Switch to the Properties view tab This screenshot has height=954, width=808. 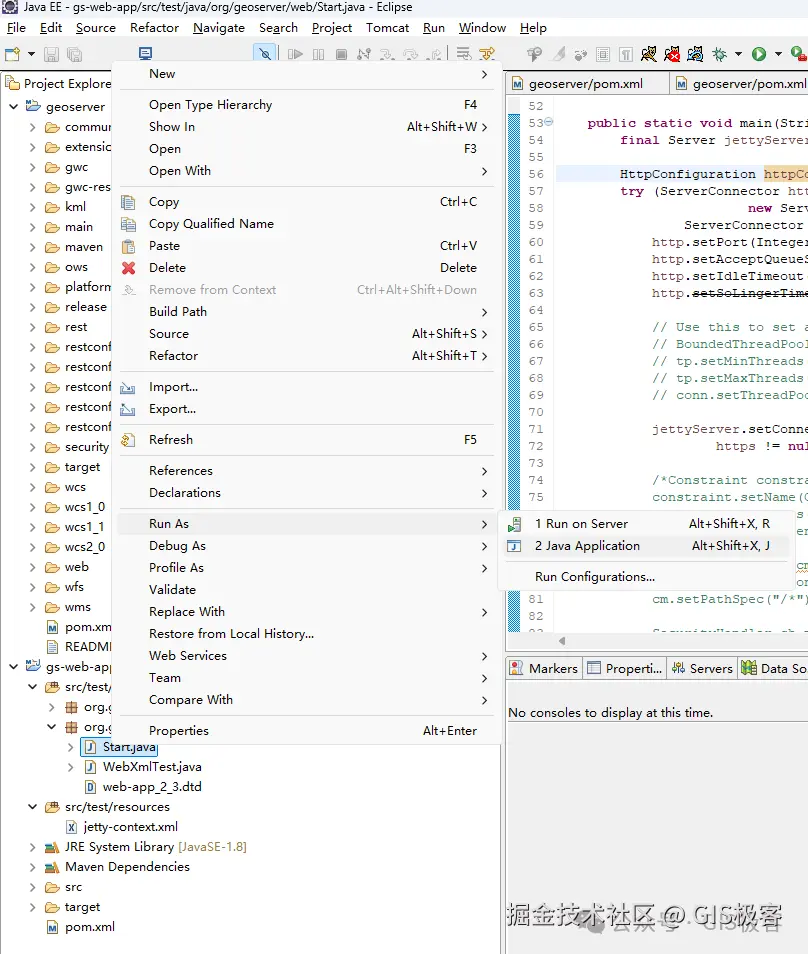pos(625,669)
